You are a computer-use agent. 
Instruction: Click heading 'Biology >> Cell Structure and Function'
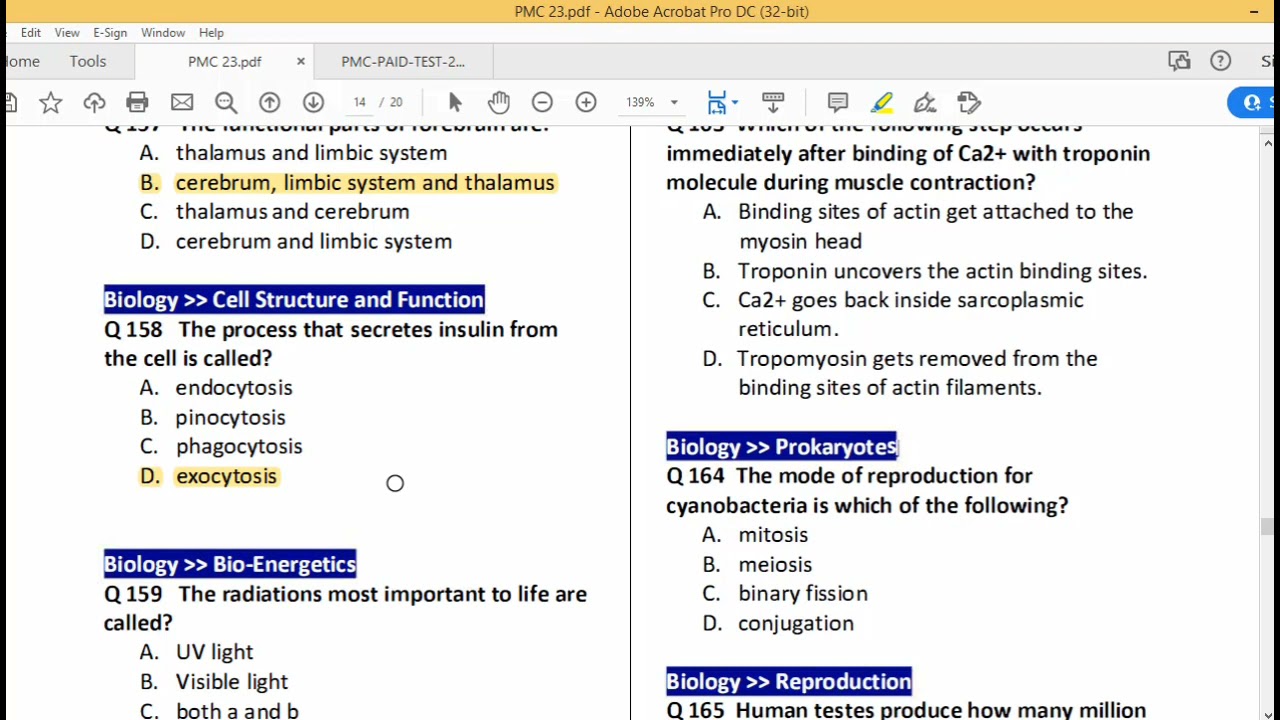(294, 299)
